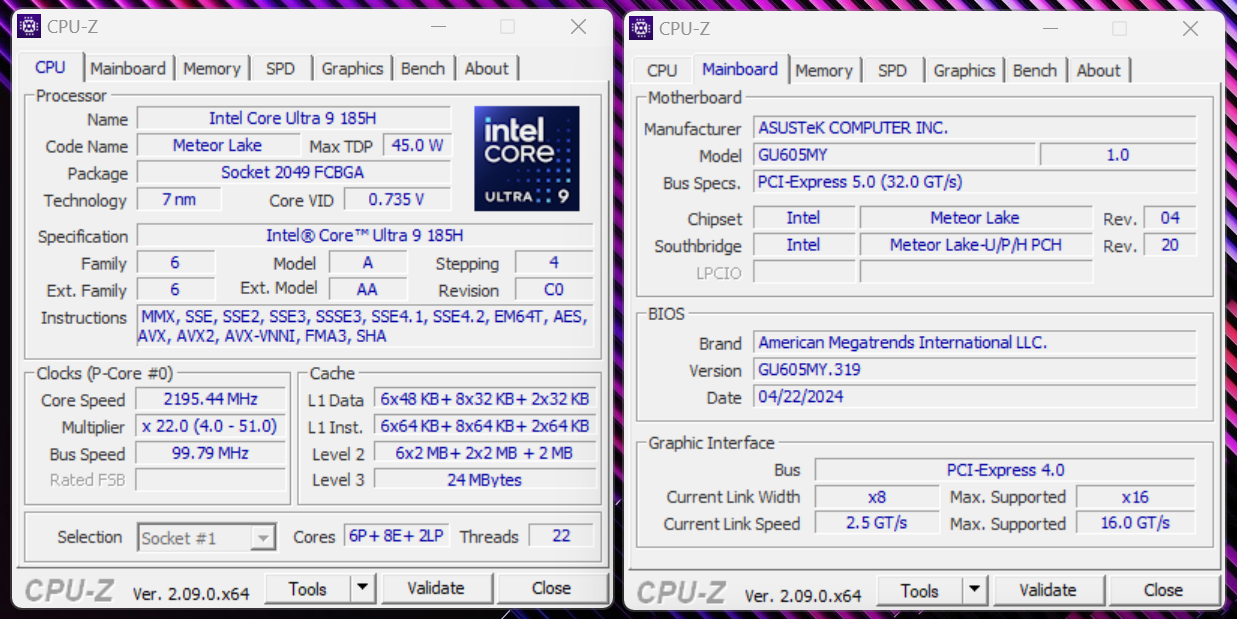
Task: Click the Manufacturer value 'ASUSTeK COMPUTER INC.'
Action: [974, 128]
